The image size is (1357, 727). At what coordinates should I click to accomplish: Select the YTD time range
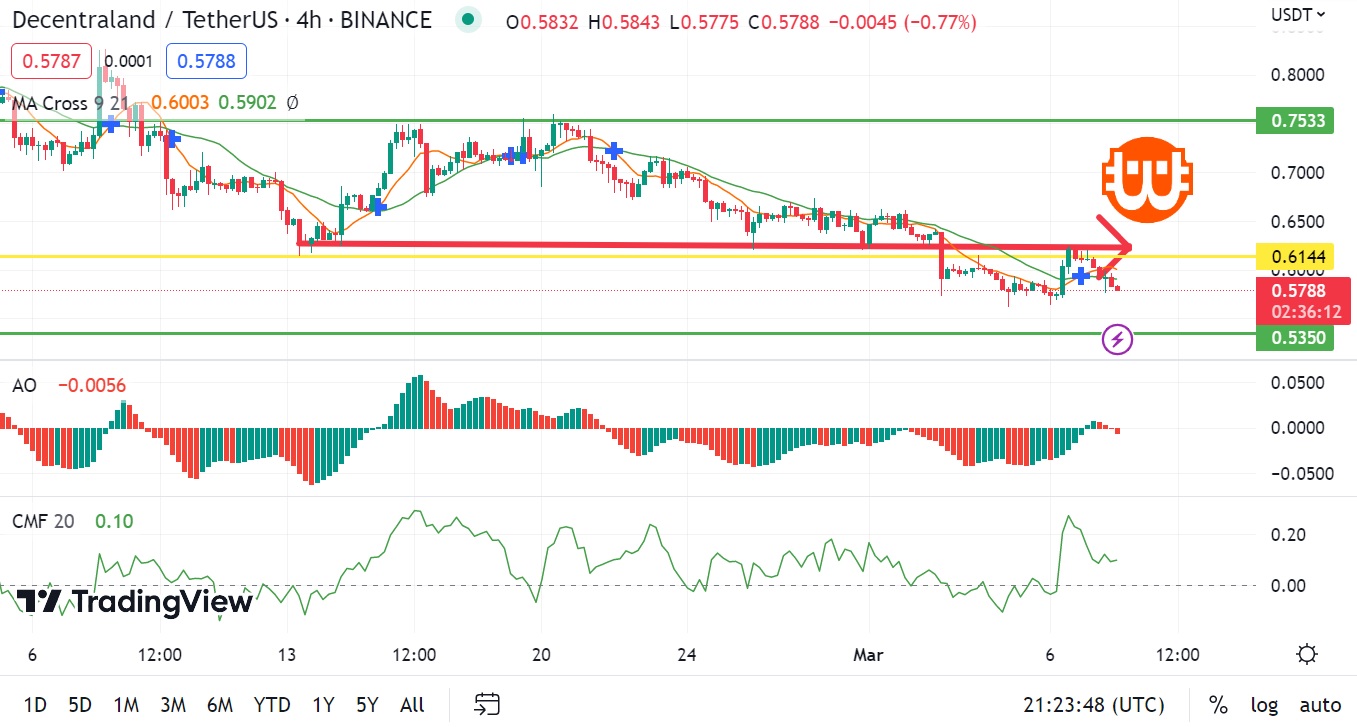click(x=273, y=705)
